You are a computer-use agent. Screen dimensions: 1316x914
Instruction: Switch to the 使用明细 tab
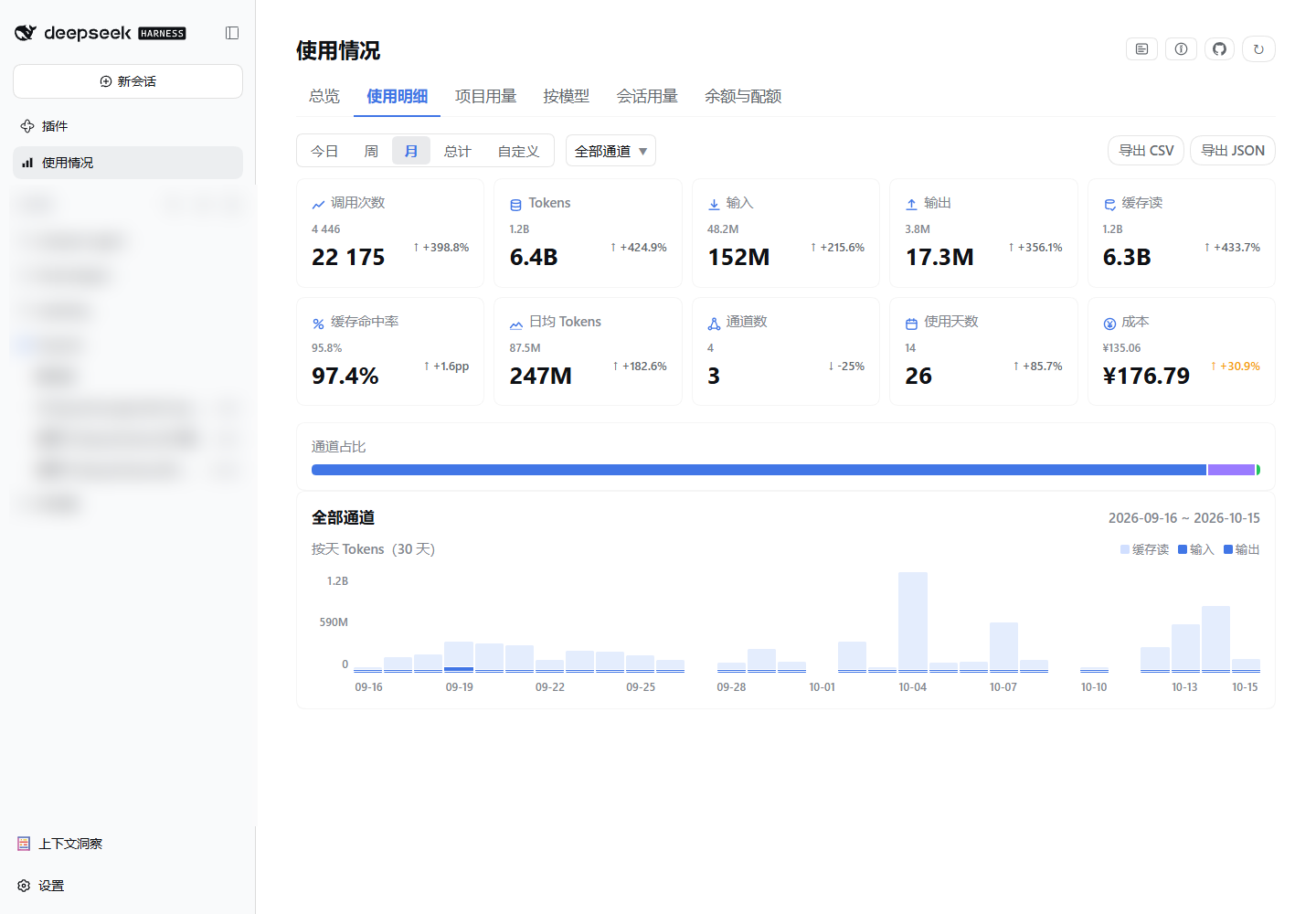[x=397, y=97]
